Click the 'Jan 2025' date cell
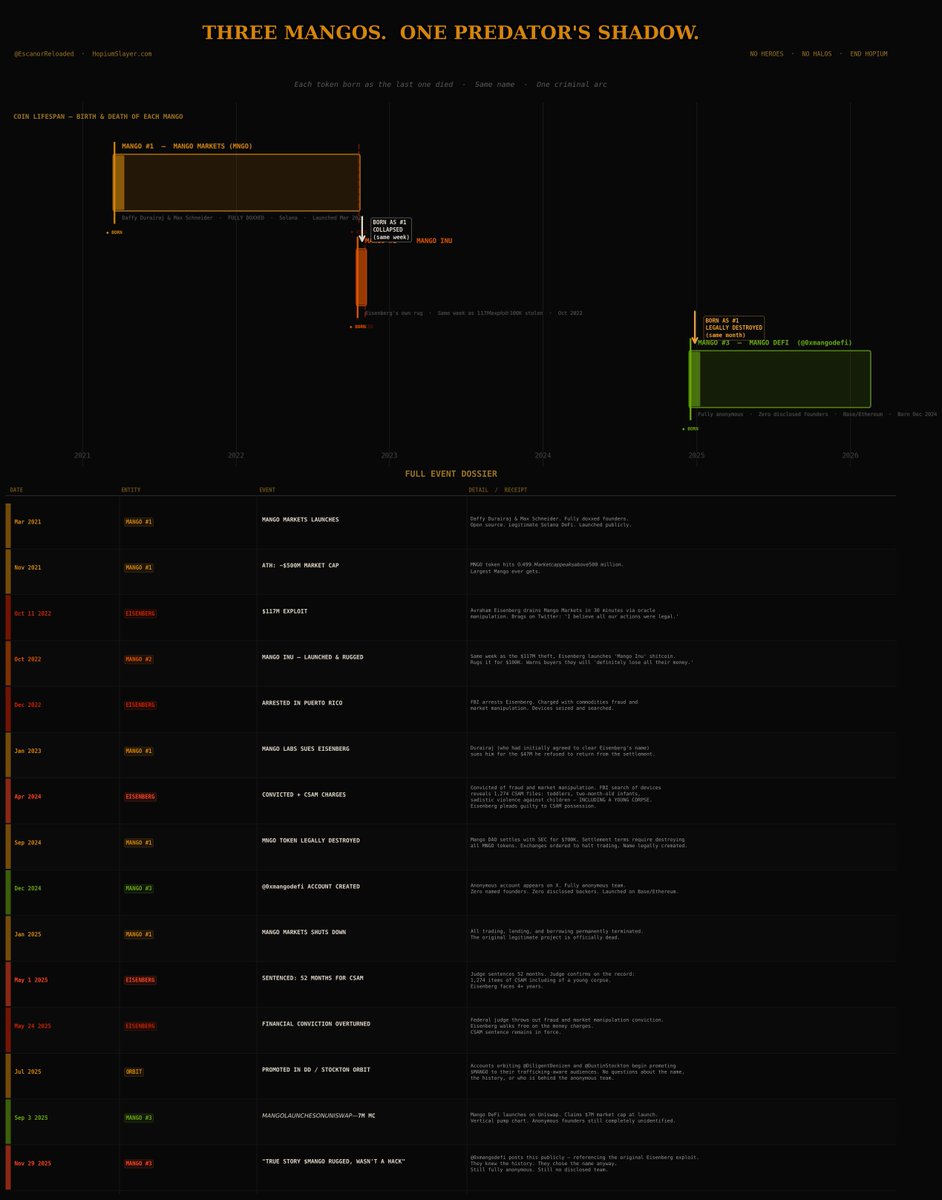942x1200 pixels. tap(27, 935)
